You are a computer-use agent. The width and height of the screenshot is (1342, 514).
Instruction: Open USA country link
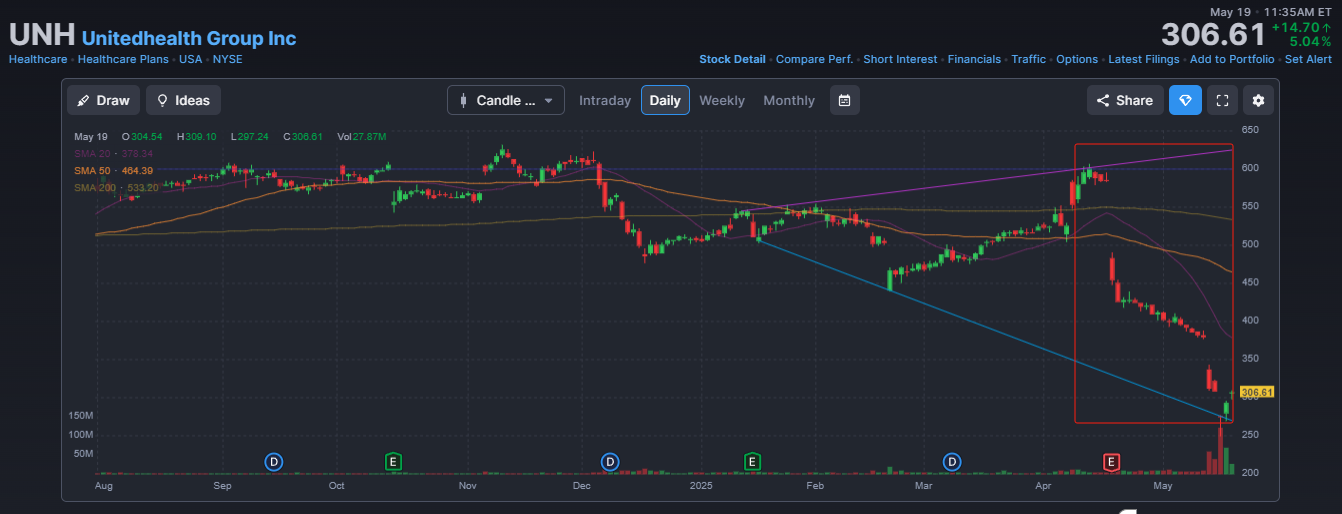[191, 59]
